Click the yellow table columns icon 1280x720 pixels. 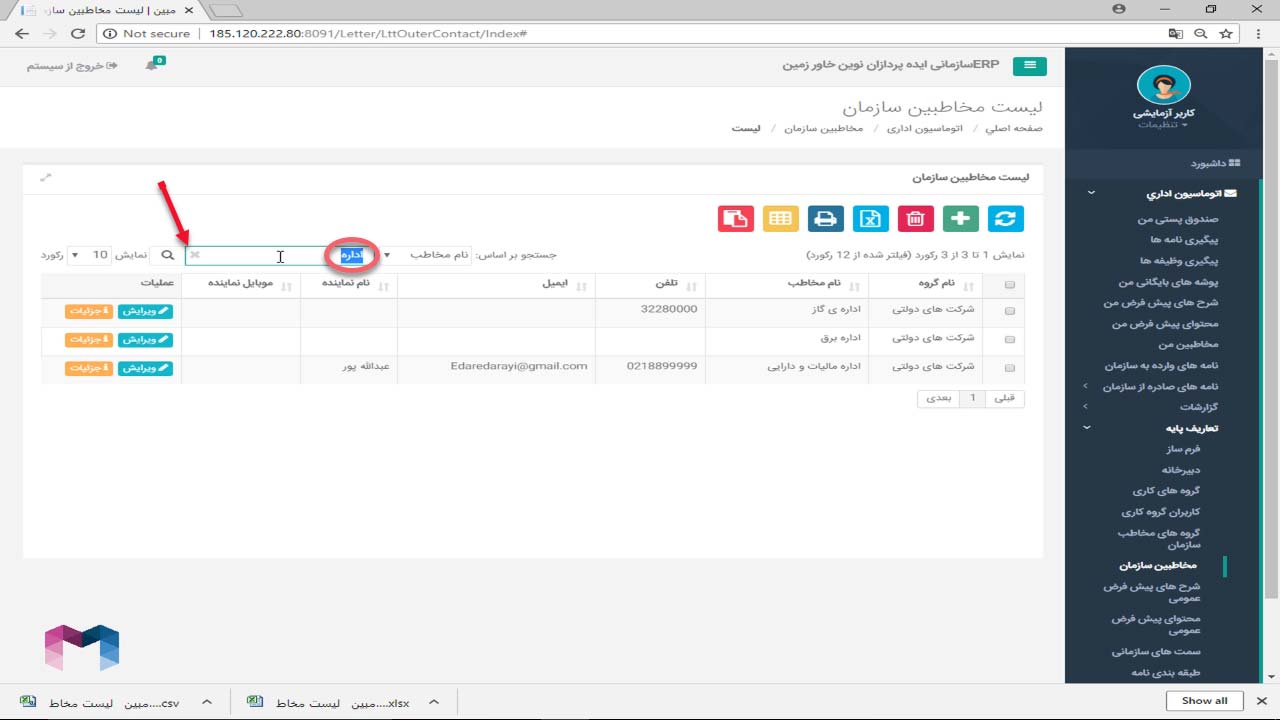(781, 218)
